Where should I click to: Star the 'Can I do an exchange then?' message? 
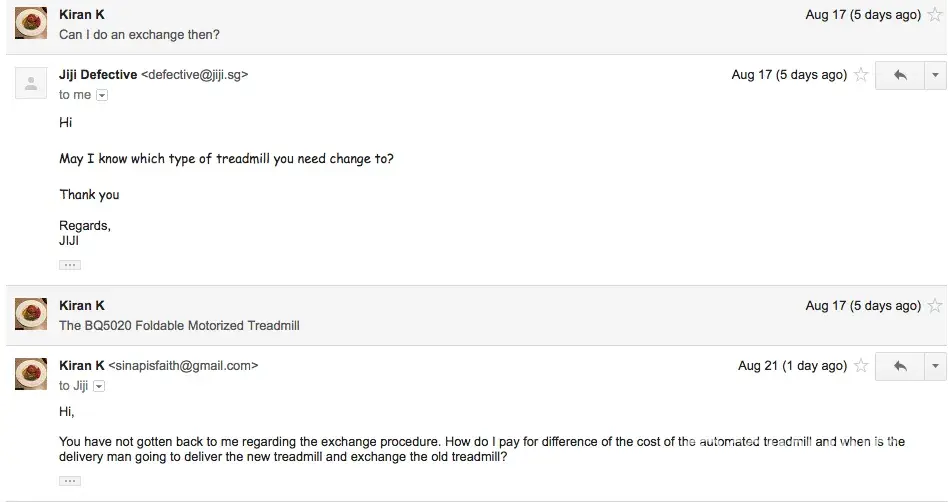(935, 15)
